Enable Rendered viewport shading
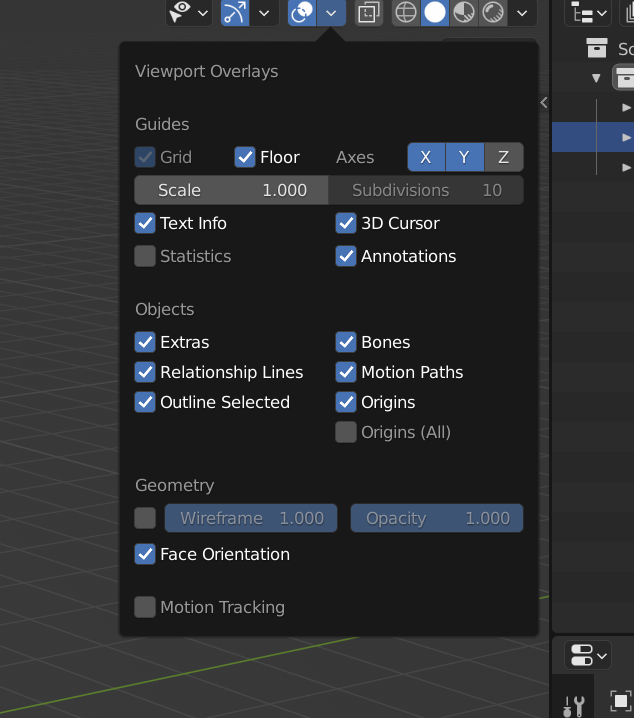This screenshot has height=718, width=634. click(493, 12)
